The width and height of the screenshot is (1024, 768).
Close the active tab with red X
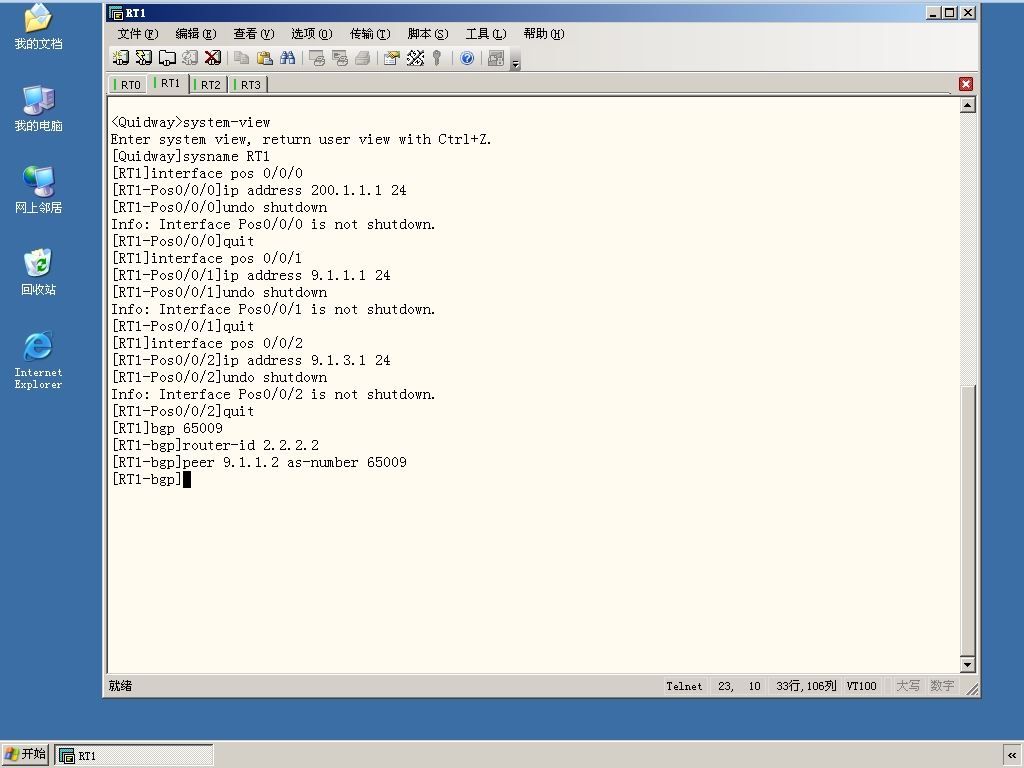point(966,84)
